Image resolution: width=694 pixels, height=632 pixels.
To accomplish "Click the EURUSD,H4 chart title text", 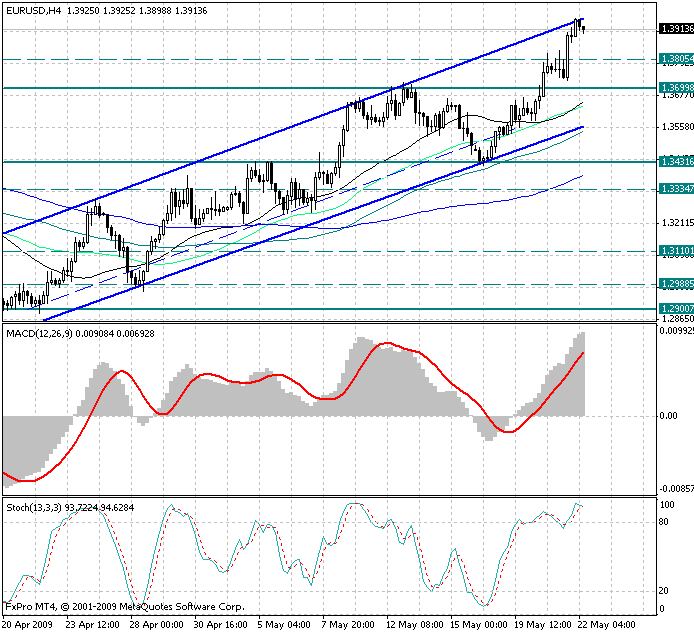I will pos(34,11).
